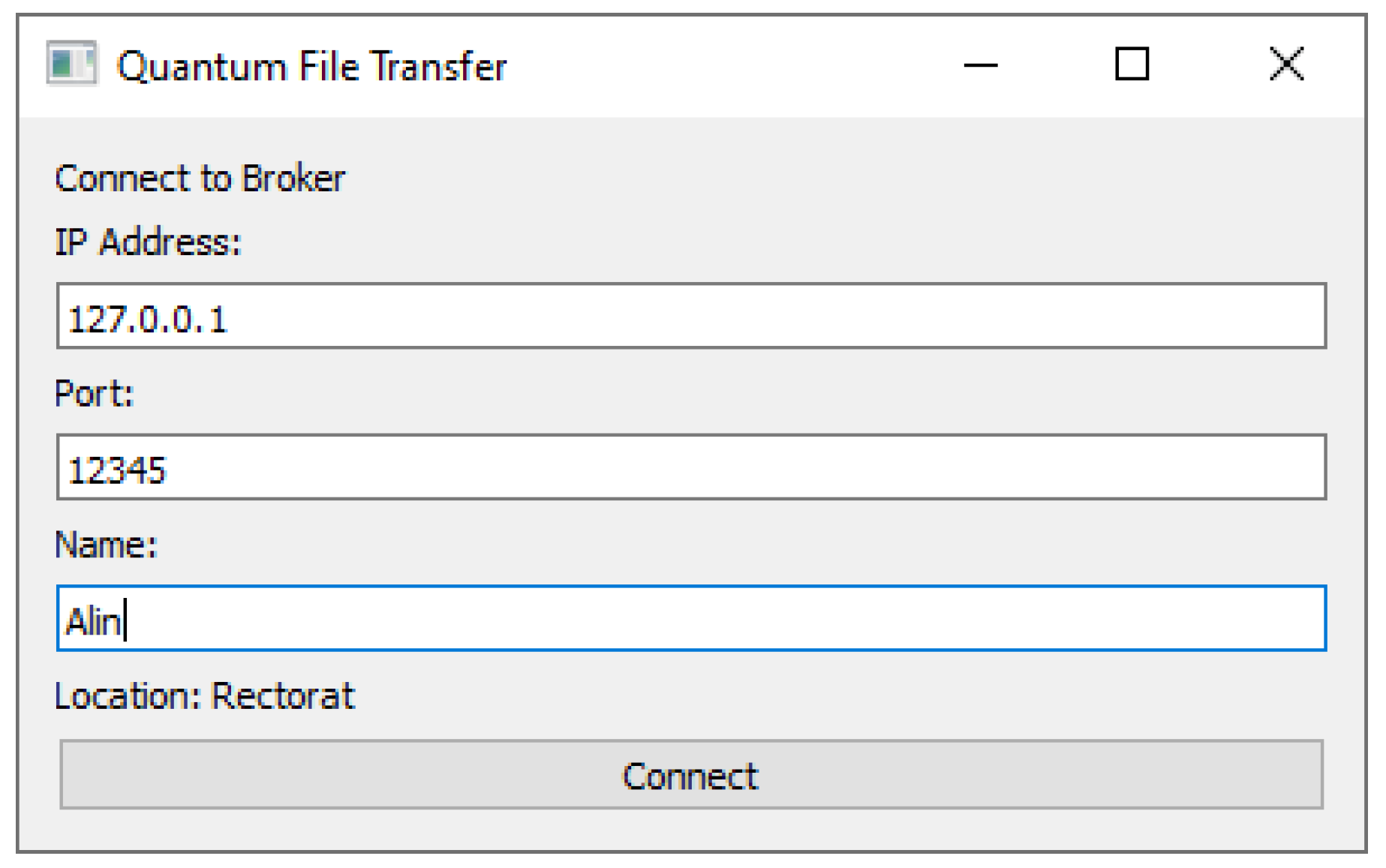Click the IP Address label
Screen dimensions: 1386x868
pyautogui.click(x=147, y=242)
